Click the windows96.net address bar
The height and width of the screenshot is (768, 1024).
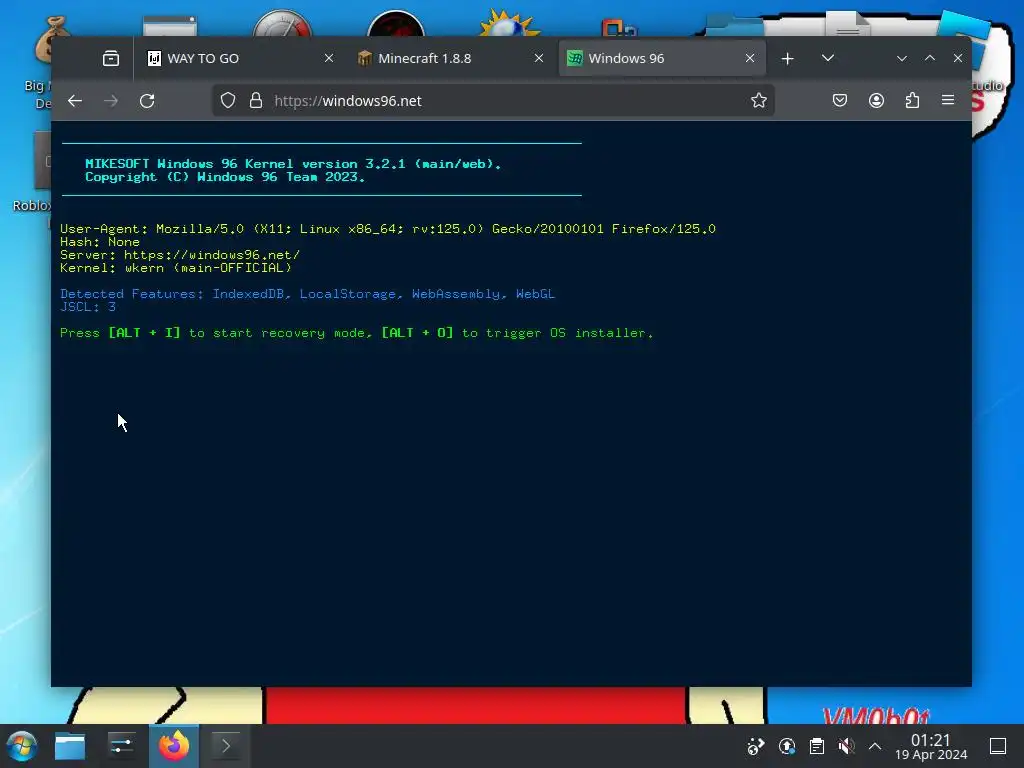tap(493, 101)
